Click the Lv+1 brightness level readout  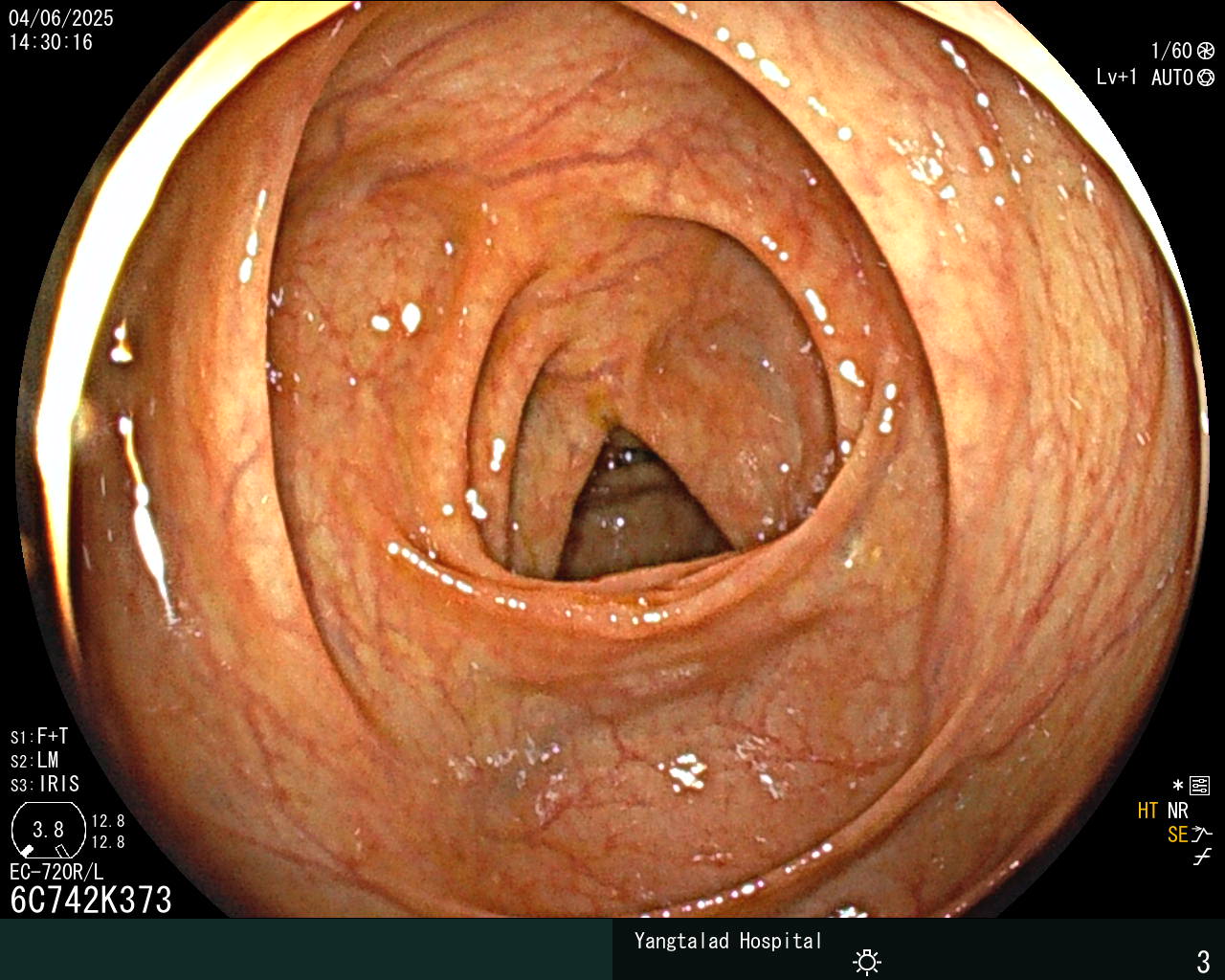1117,78
